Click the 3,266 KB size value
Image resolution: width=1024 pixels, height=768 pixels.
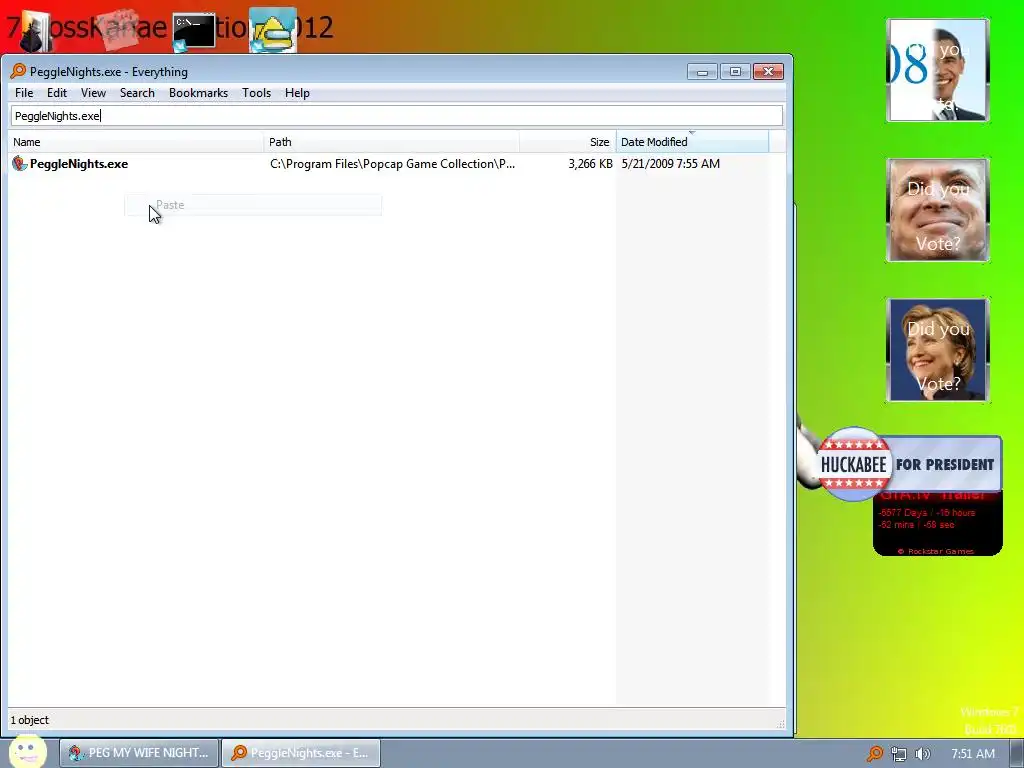click(x=590, y=164)
